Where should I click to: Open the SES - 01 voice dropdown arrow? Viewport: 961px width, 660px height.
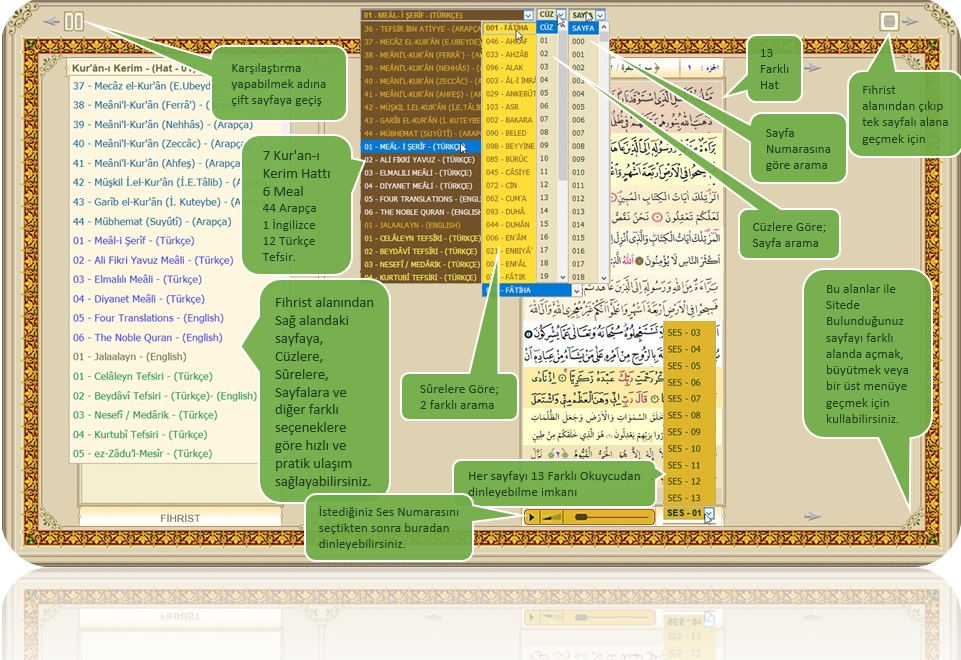709,513
